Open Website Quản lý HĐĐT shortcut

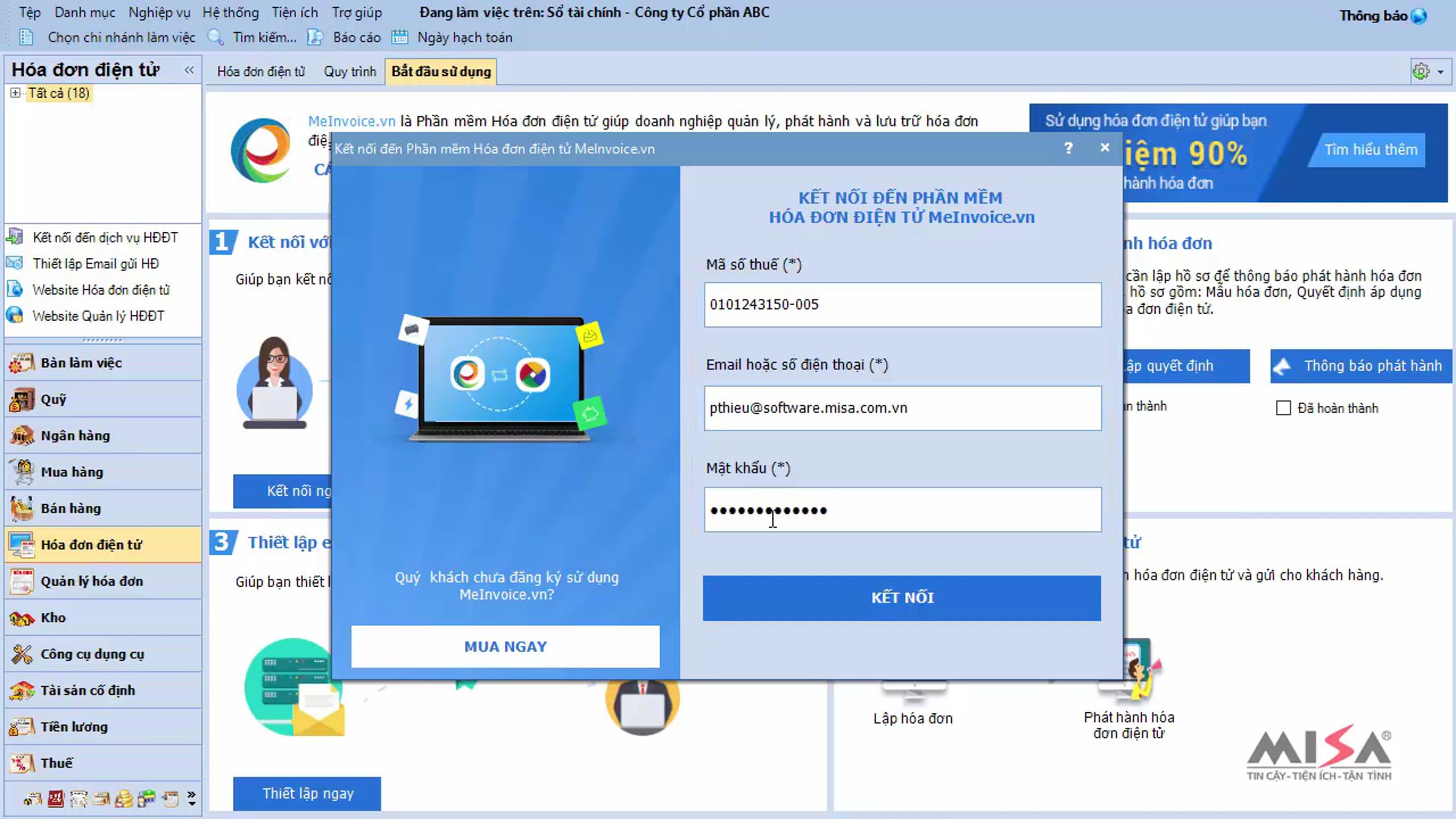click(86, 316)
